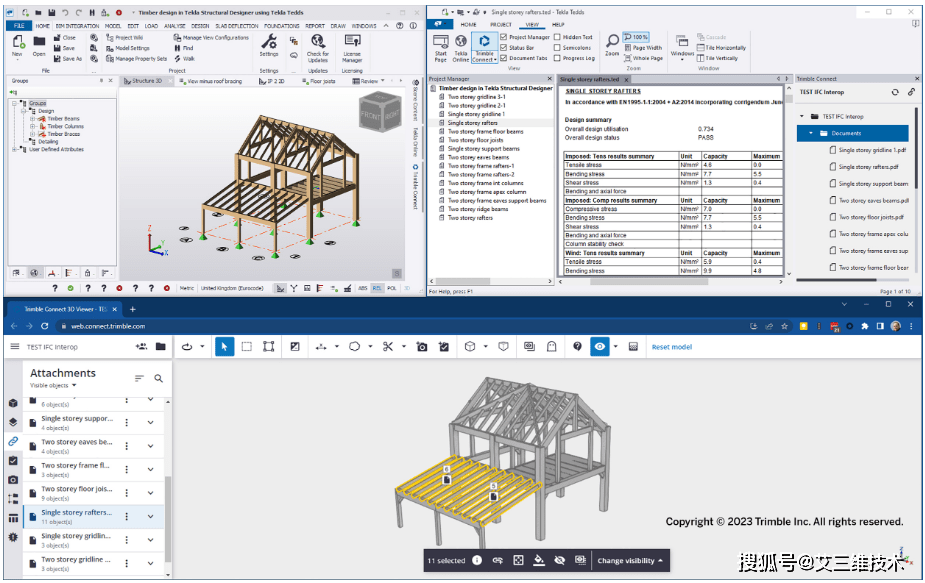
Task: Open the layers icon in the viewer sidebar
Action: (x=13, y=422)
